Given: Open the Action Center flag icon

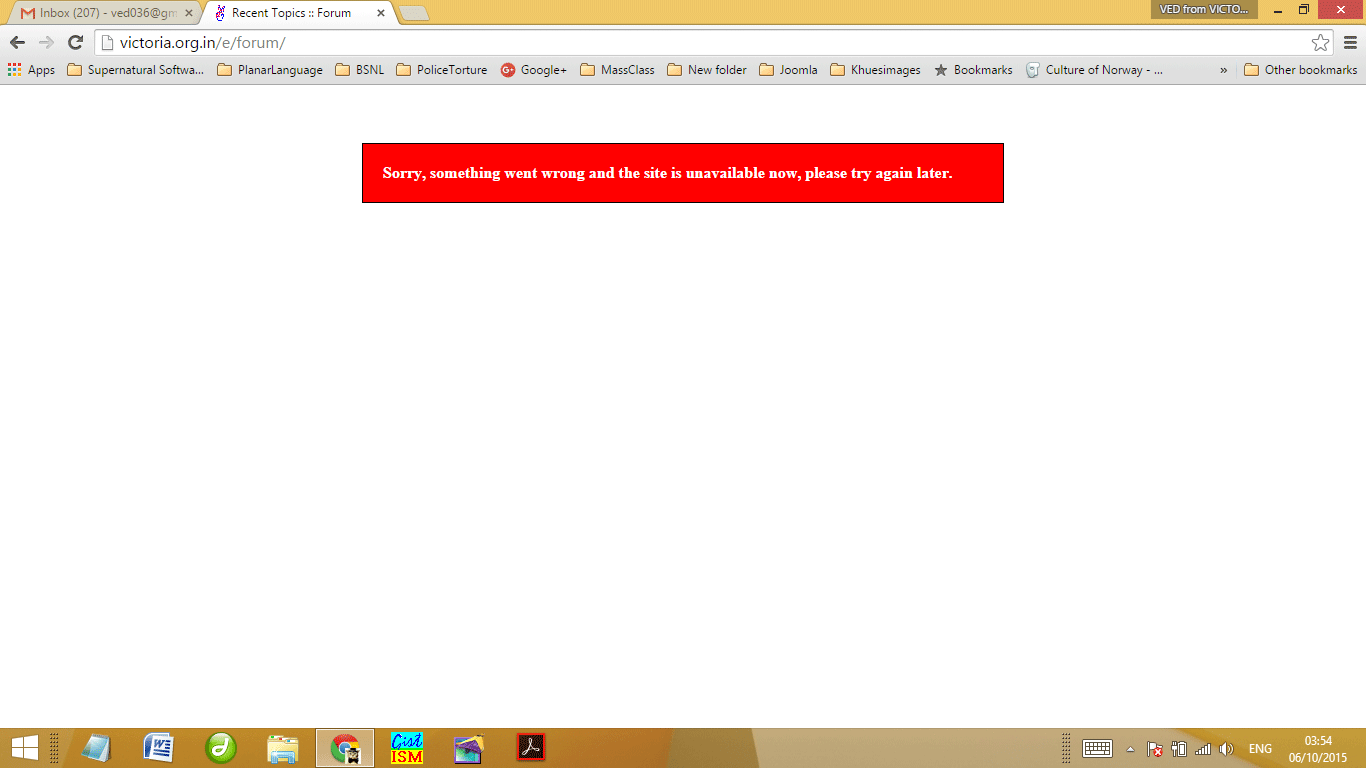Looking at the screenshot, I should (x=1155, y=748).
